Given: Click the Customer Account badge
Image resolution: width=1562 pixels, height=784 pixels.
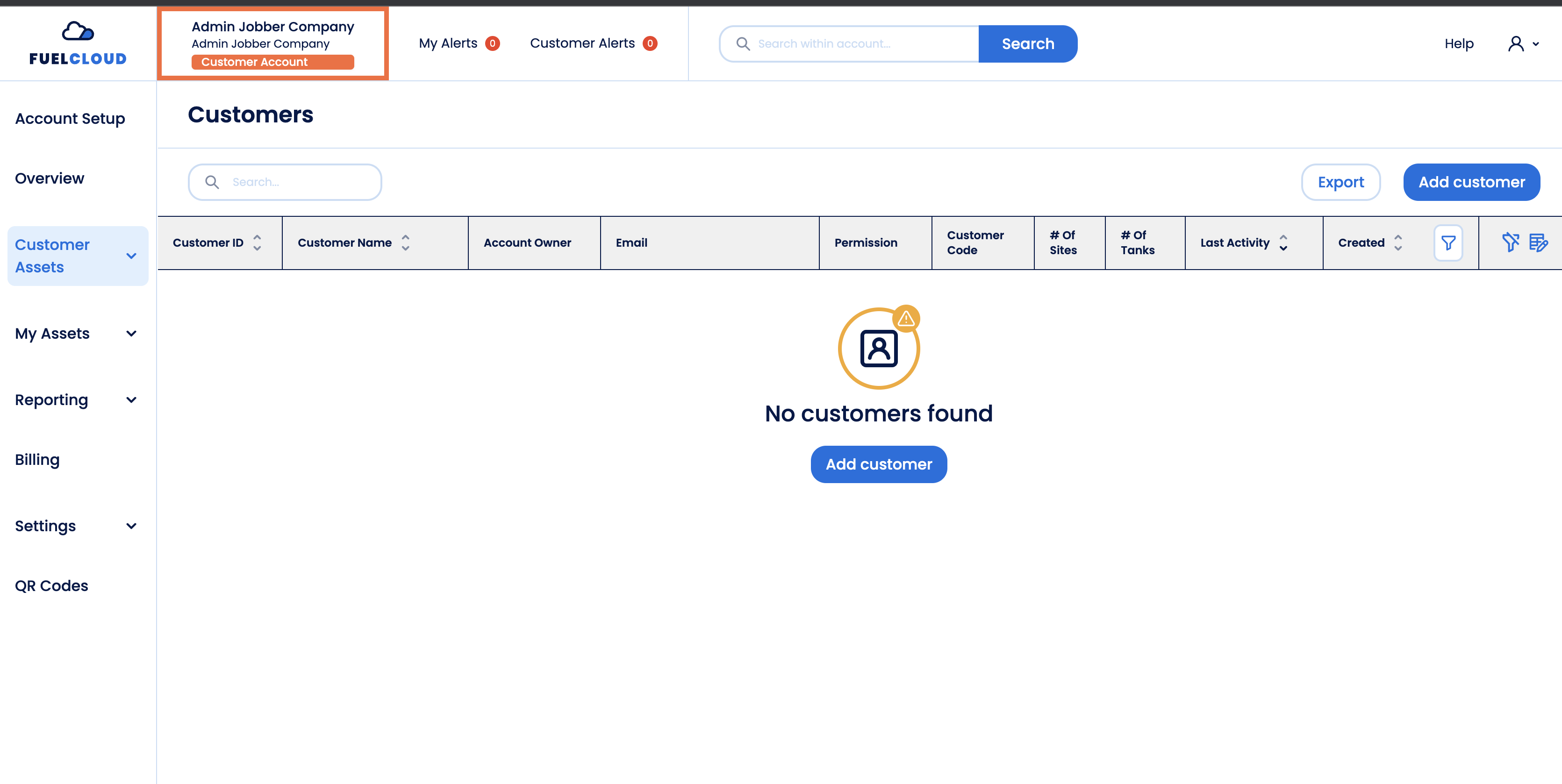Looking at the screenshot, I should pyautogui.click(x=273, y=62).
